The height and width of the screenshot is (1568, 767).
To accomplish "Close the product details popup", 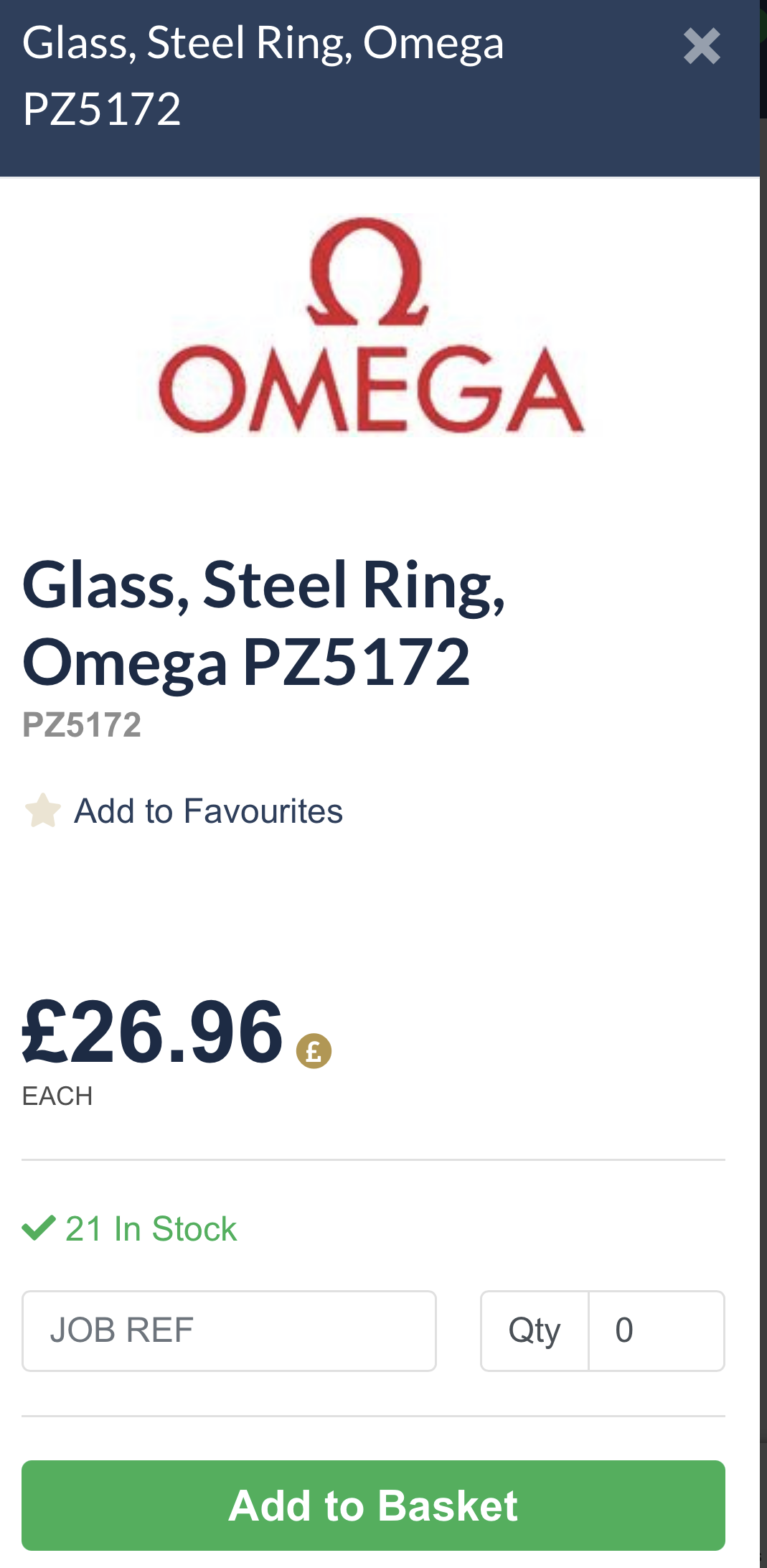I will tap(701, 47).
